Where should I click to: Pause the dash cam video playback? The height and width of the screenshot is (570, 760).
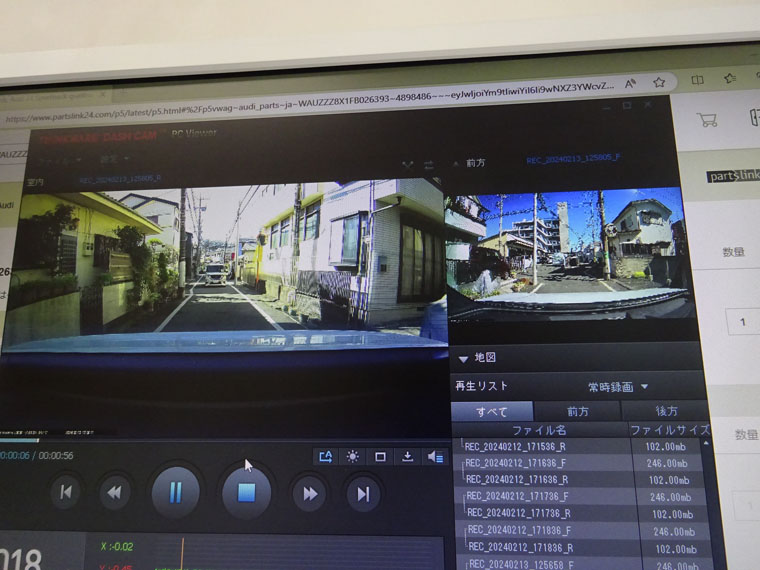(175, 492)
